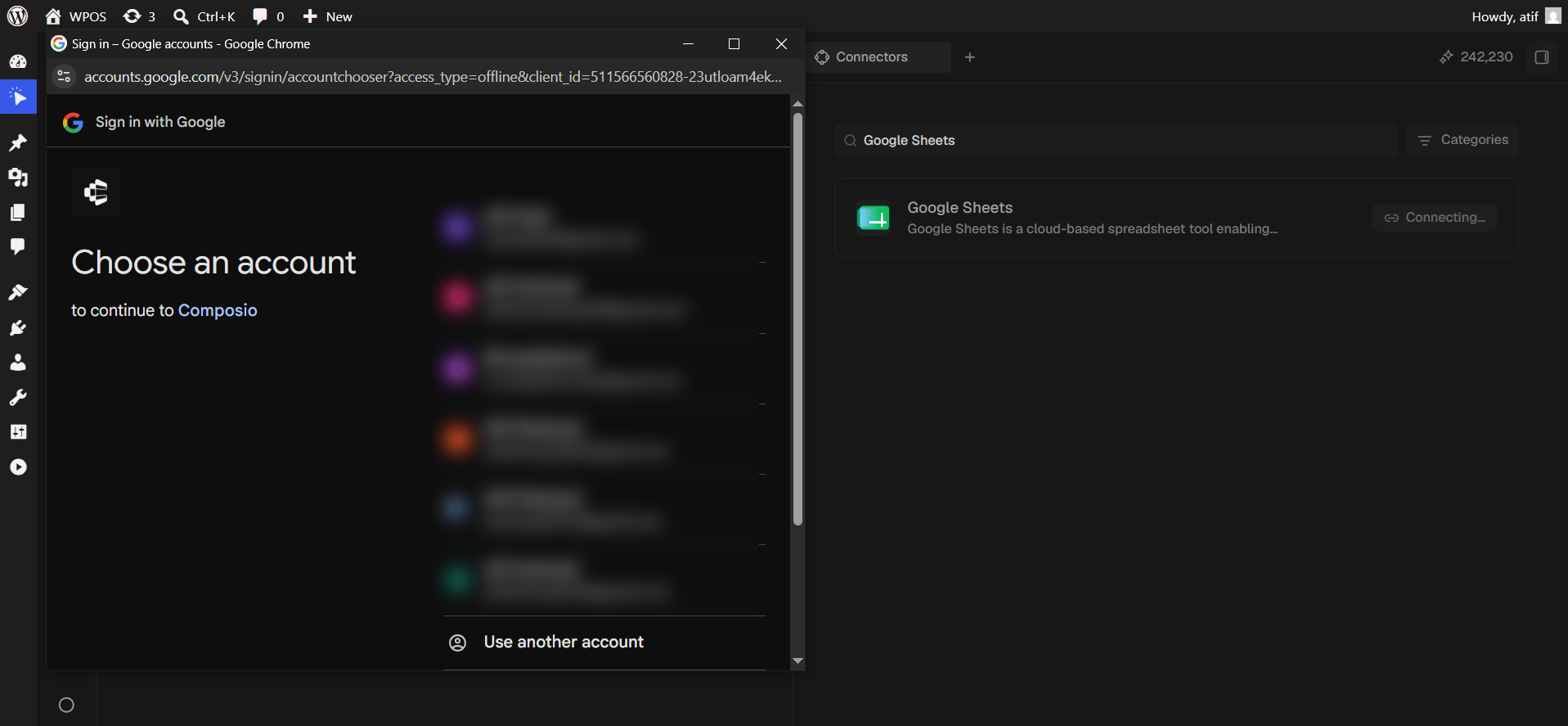Open the 3 pending updates item
This screenshot has width=1568, height=726.
(139, 16)
